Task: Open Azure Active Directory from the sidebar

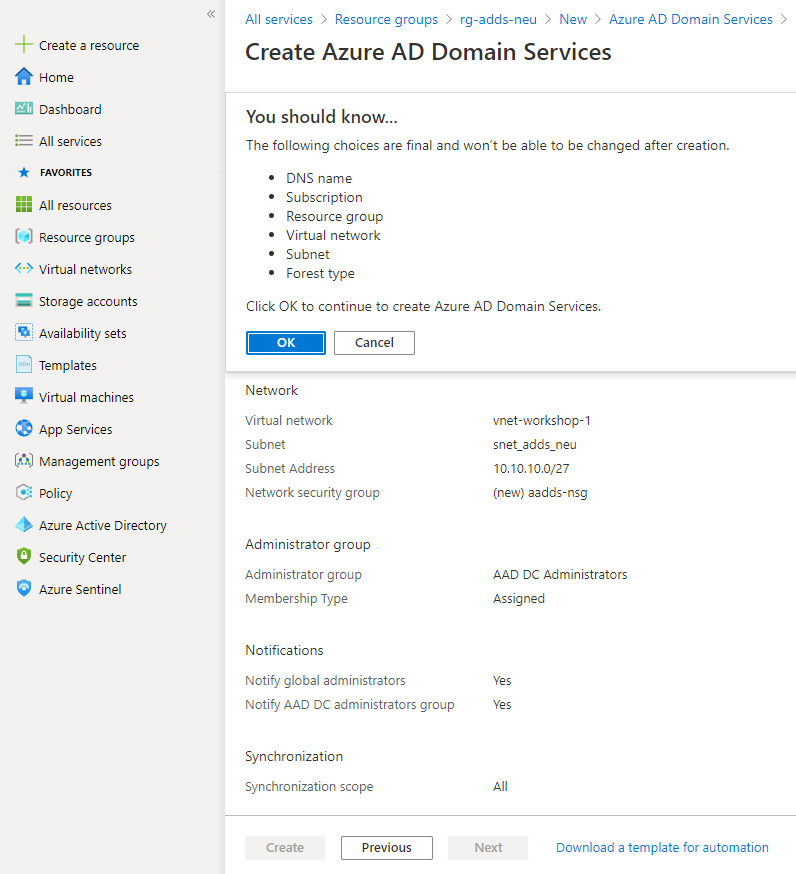Action: pyautogui.click(x=22, y=525)
